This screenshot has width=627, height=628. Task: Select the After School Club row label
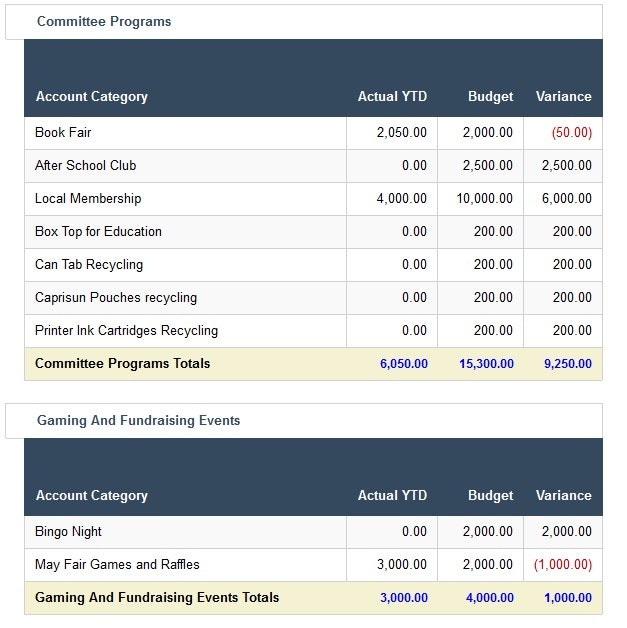85,165
